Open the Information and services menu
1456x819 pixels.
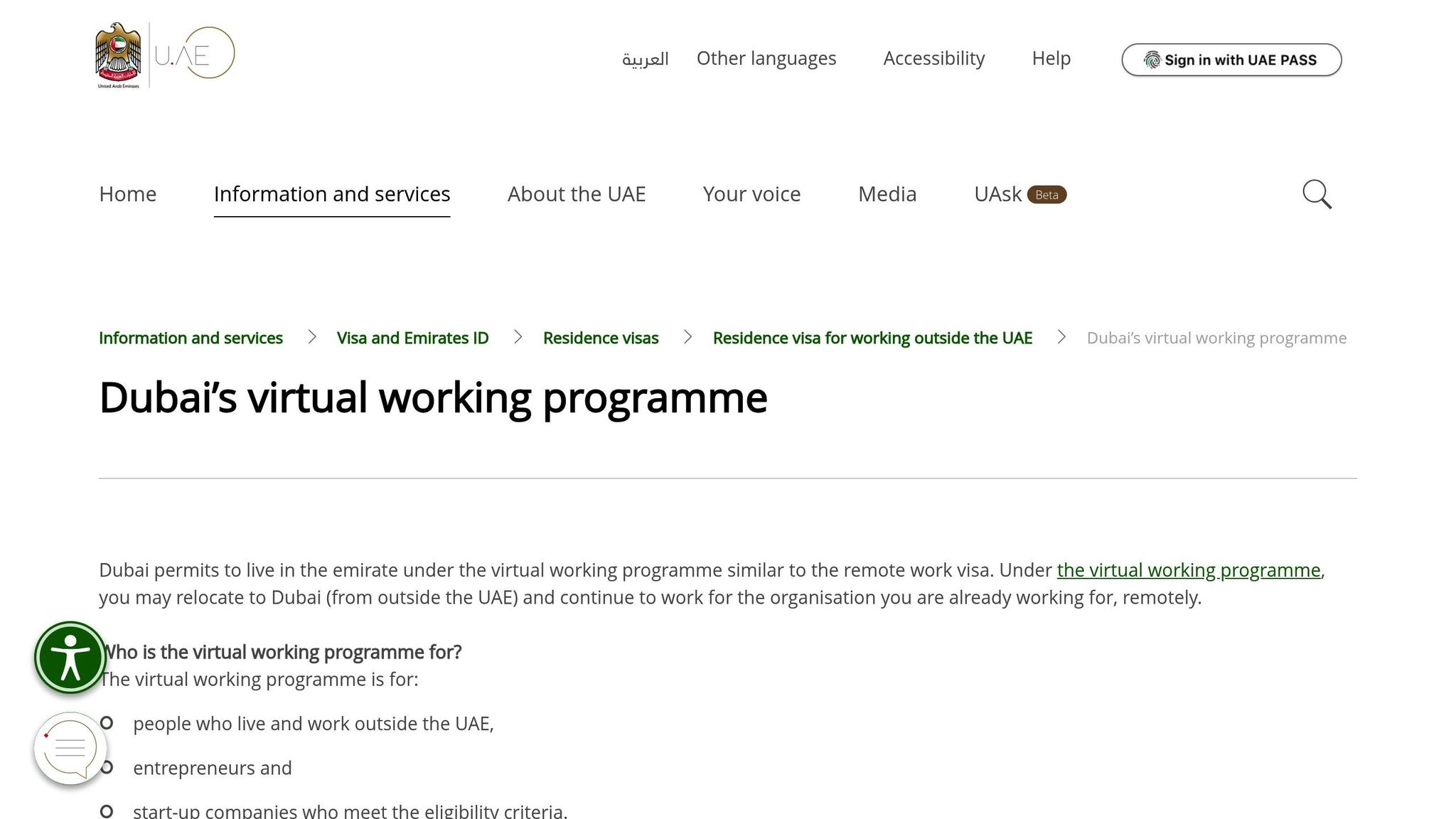(331, 193)
